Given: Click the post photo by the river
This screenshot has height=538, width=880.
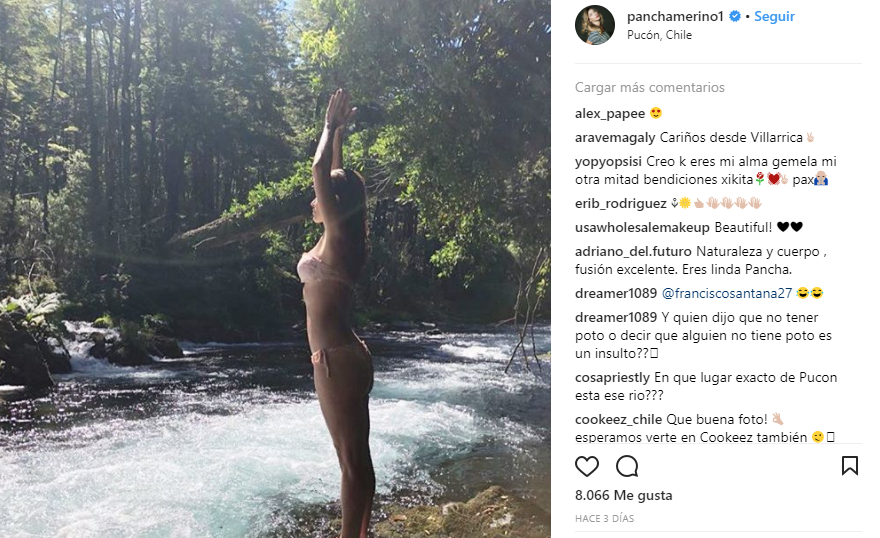Looking at the screenshot, I should tap(275, 269).
